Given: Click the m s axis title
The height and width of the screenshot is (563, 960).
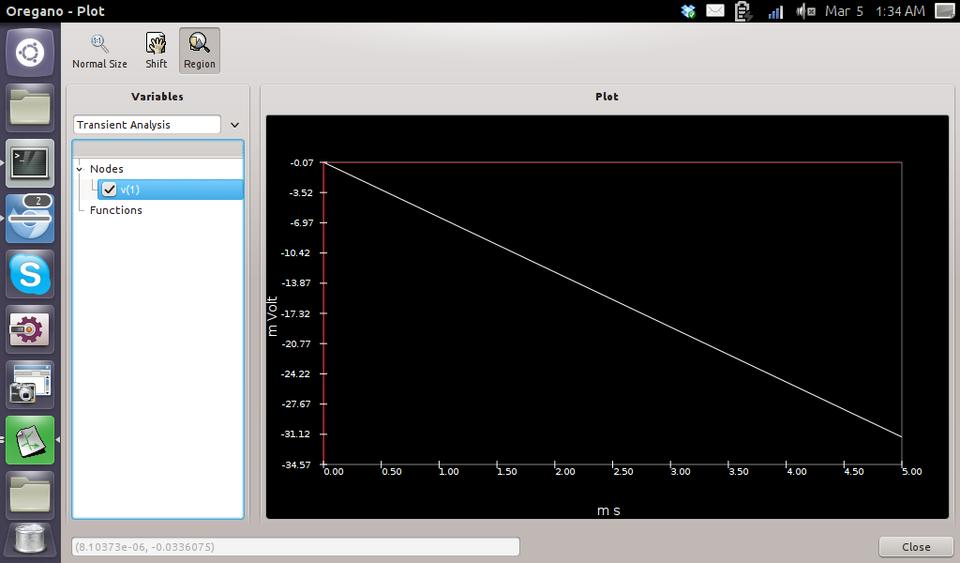Looking at the screenshot, I should pyautogui.click(x=609, y=510).
